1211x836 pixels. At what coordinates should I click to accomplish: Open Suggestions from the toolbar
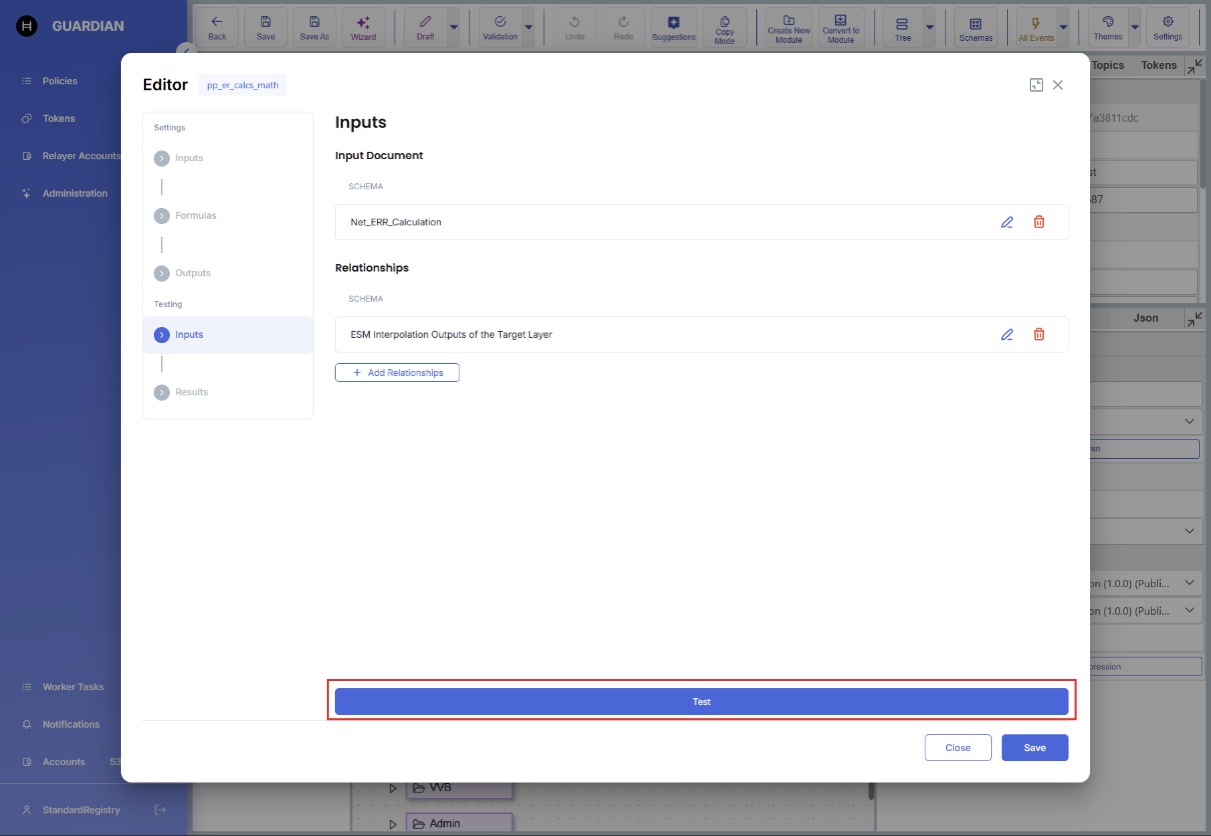[673, 28]
